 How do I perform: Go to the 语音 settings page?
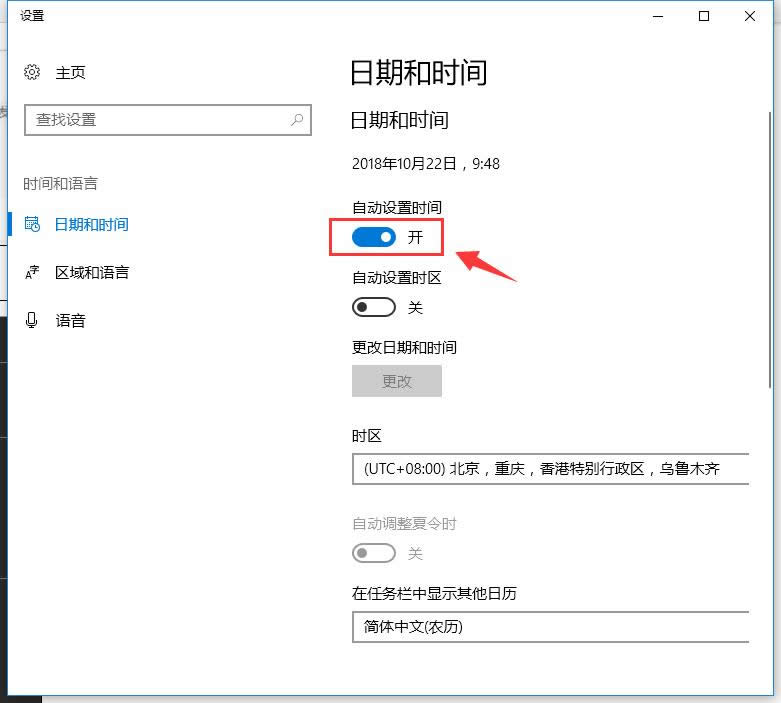[70, 320]
